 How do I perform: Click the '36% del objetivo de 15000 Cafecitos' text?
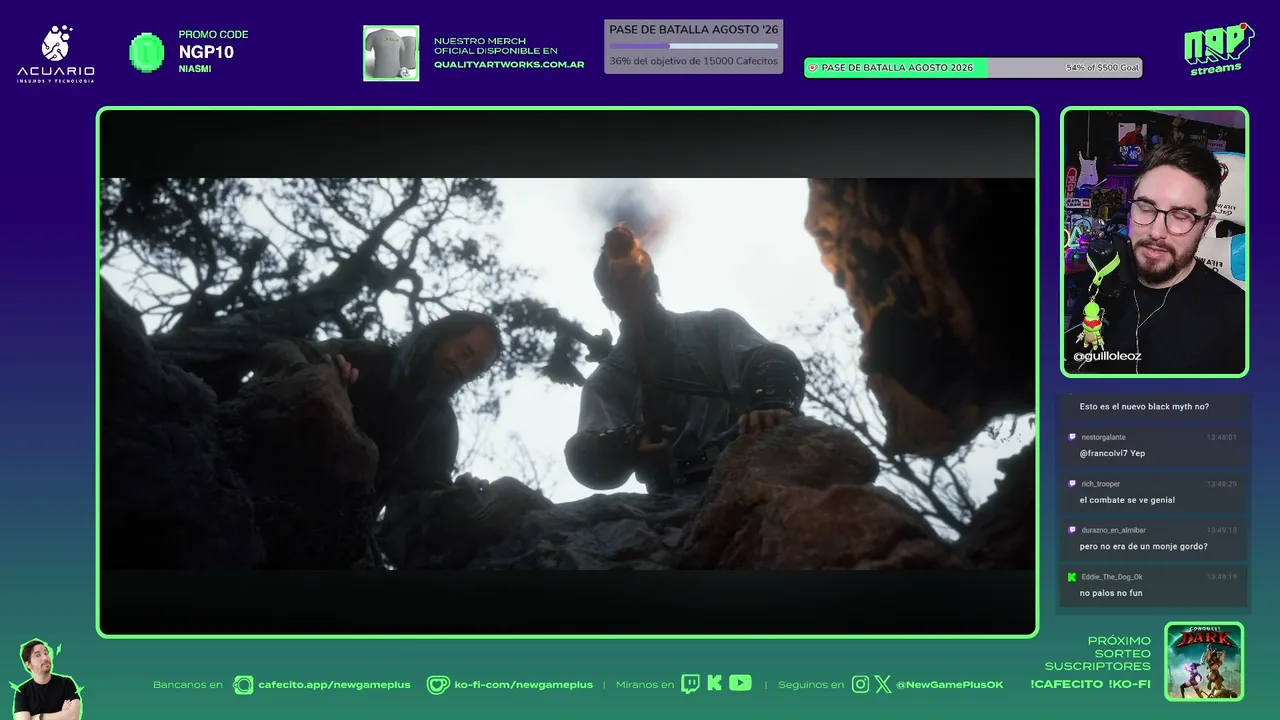point(694,61)
